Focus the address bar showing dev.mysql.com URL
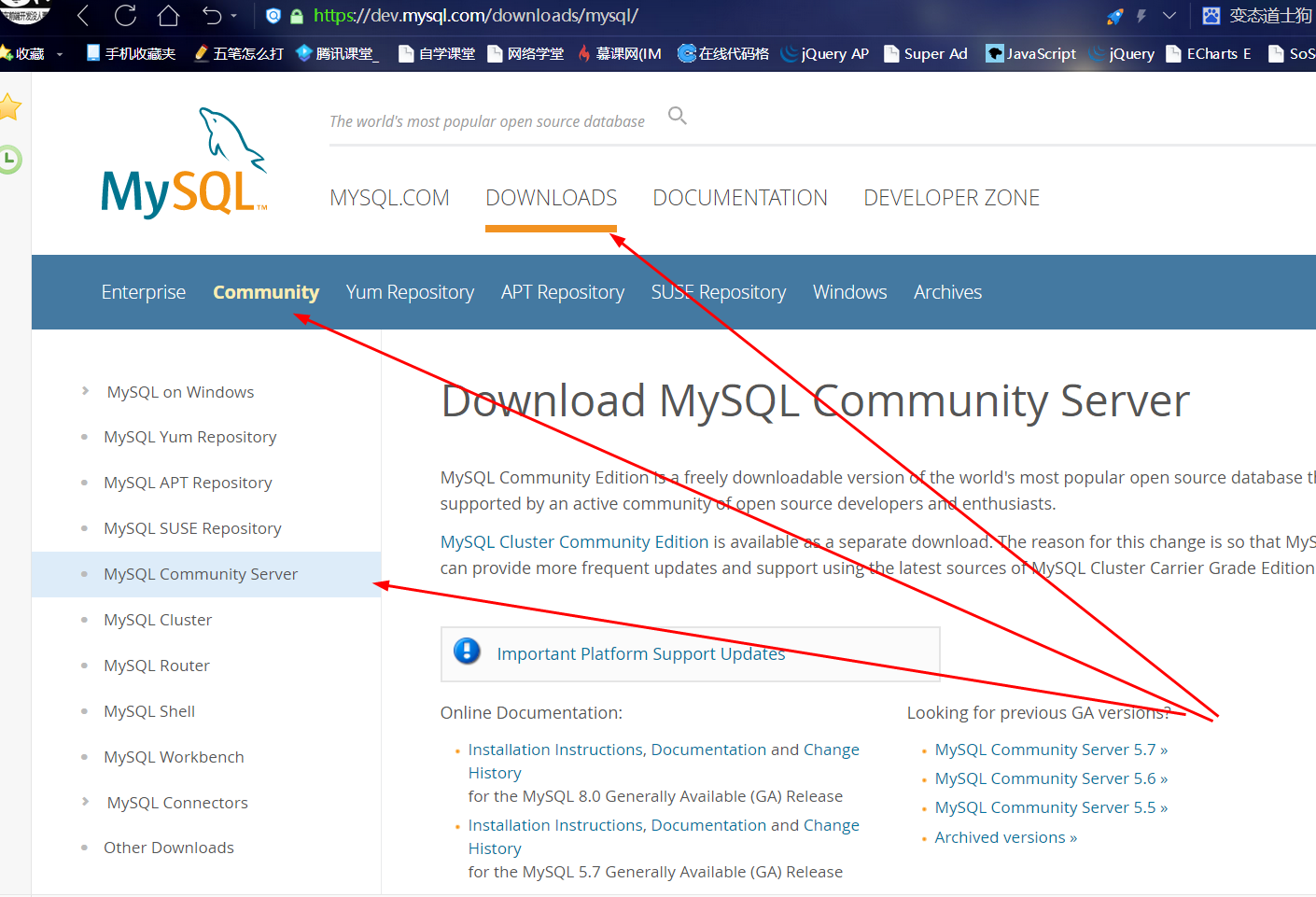The width and height of the screenshot is (1316, 897). click(476, 16)
